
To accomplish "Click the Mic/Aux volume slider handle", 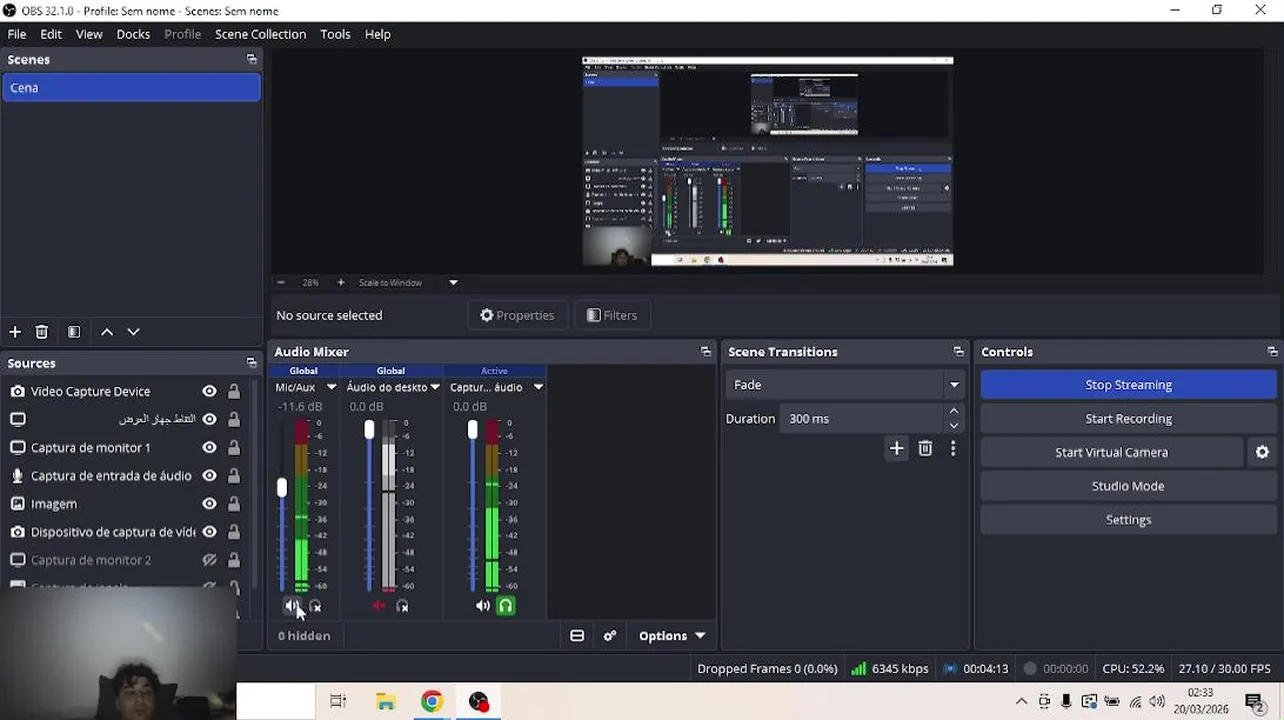I will 282,488.
